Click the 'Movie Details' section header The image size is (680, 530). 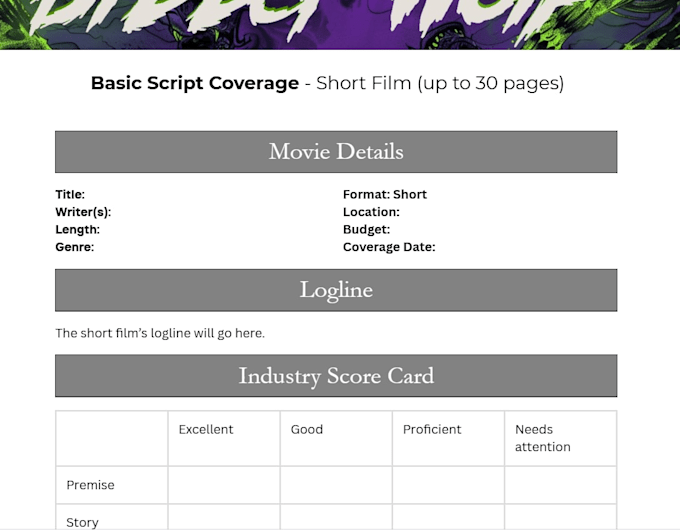pos(336,152)
